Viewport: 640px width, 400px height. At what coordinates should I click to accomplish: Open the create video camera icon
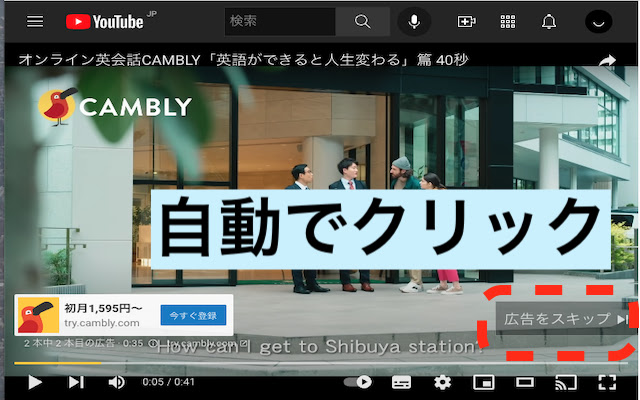click(x=466, y=21)
